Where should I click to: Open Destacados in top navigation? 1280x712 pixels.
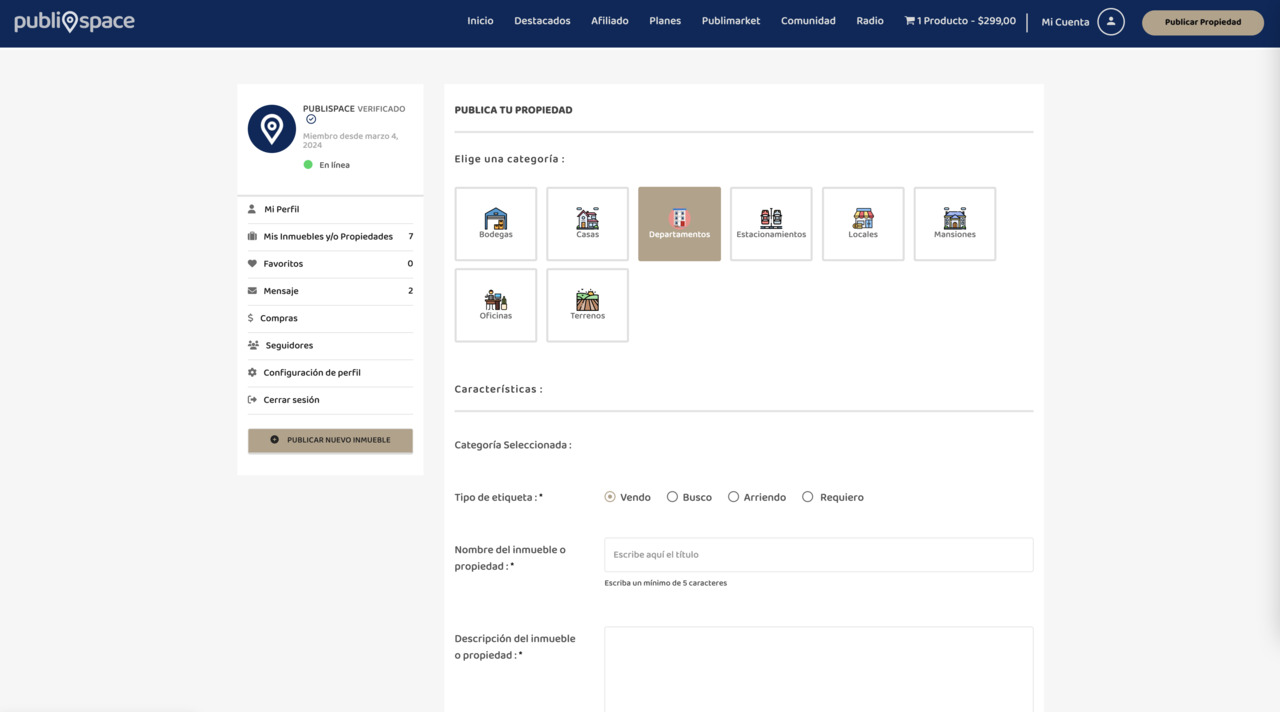pos(542,21)
